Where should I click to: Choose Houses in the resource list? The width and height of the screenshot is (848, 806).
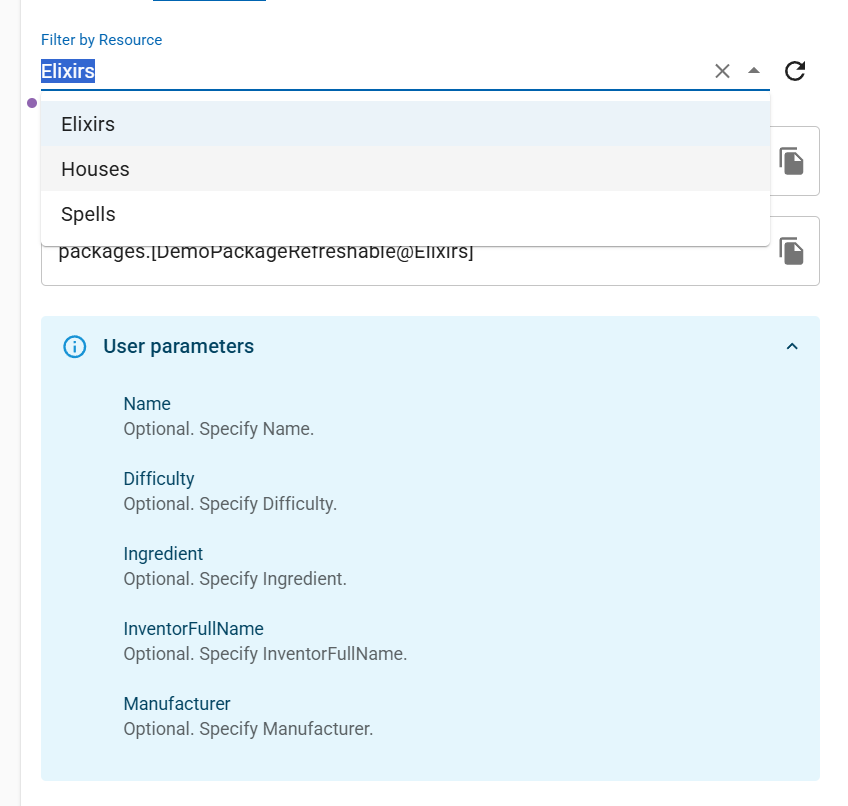click(x=95, y=169)
